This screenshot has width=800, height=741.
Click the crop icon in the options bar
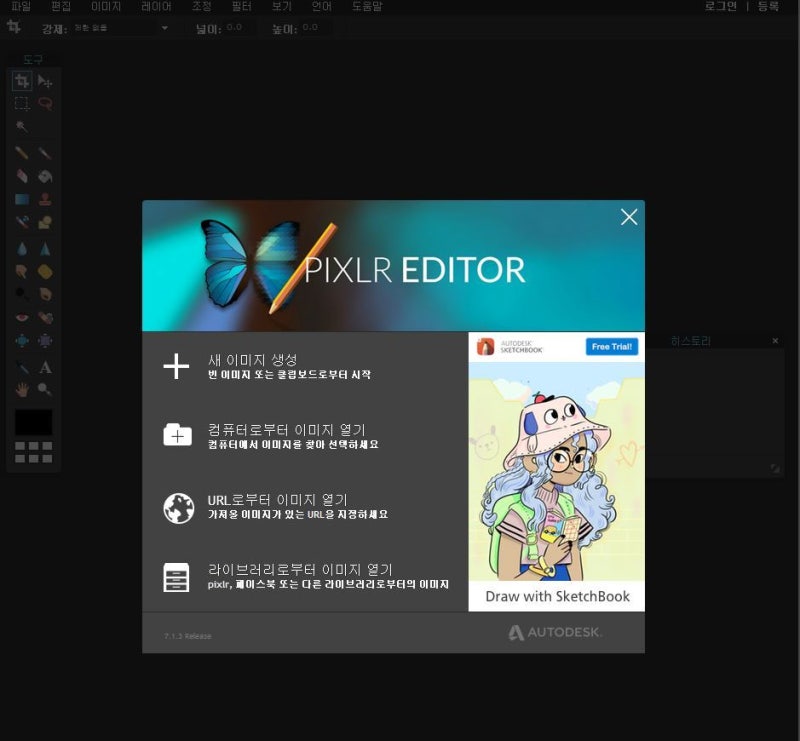pos(14,27)
